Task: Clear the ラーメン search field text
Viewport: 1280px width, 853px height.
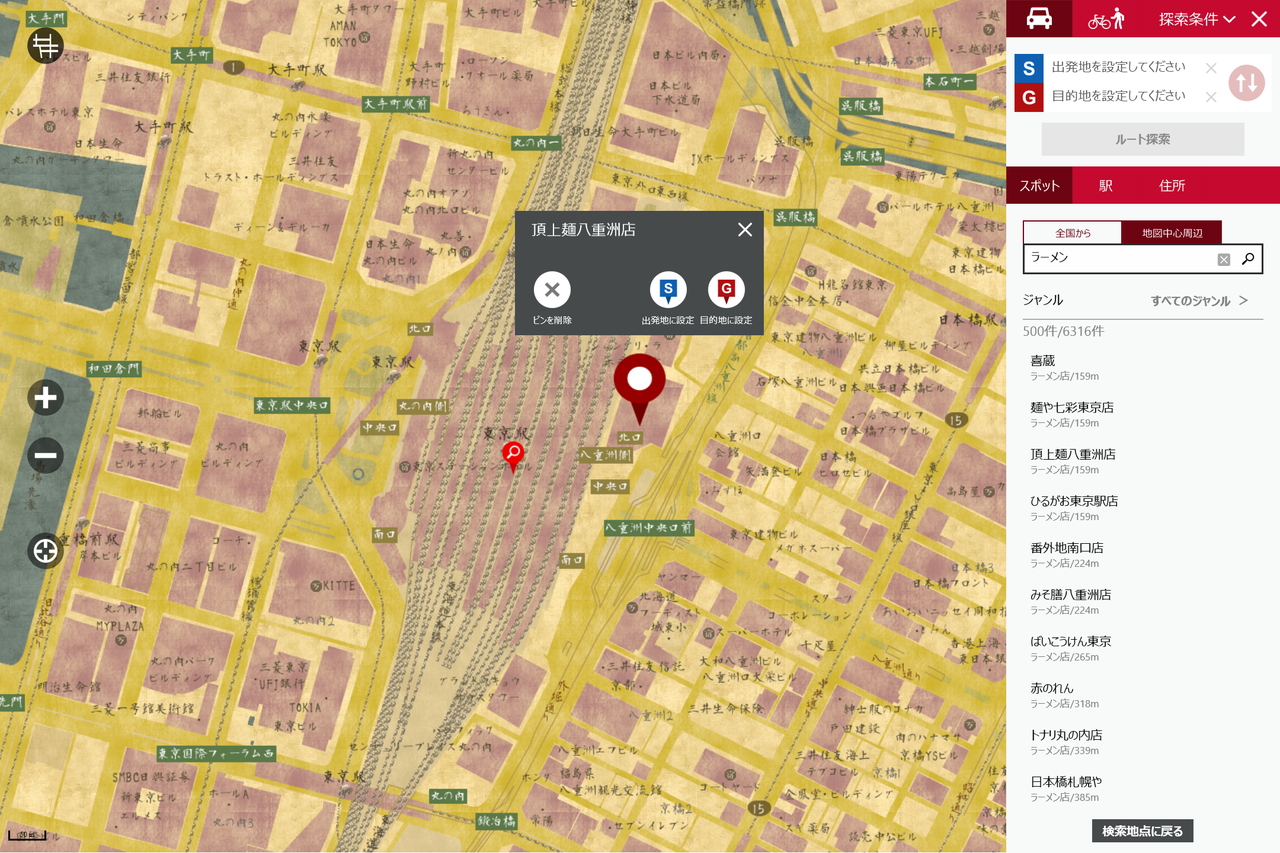Action: point(1223,259)
